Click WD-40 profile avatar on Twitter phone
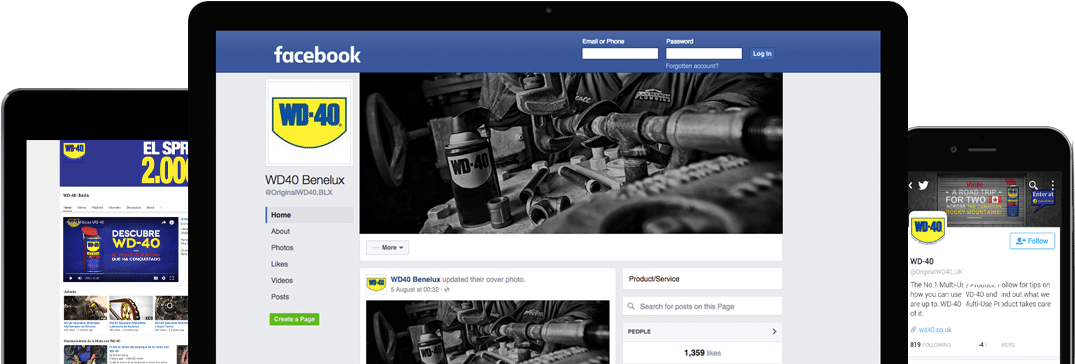 [x=928, y=230]
